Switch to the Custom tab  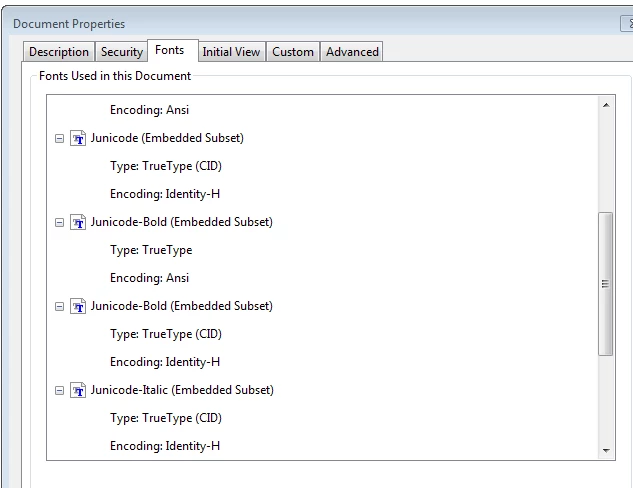click(x=293, y=52)
